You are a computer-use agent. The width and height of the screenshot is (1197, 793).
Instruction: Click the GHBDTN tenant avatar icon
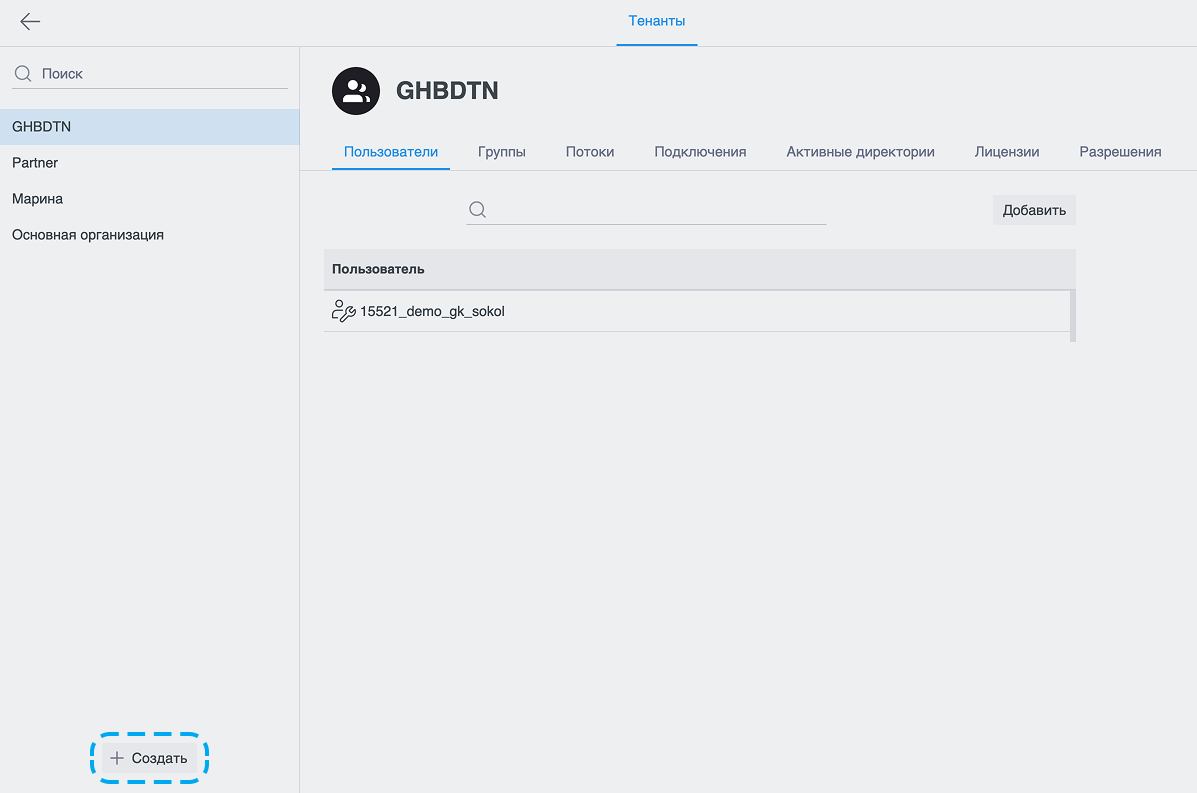click(x=356, y=91)
